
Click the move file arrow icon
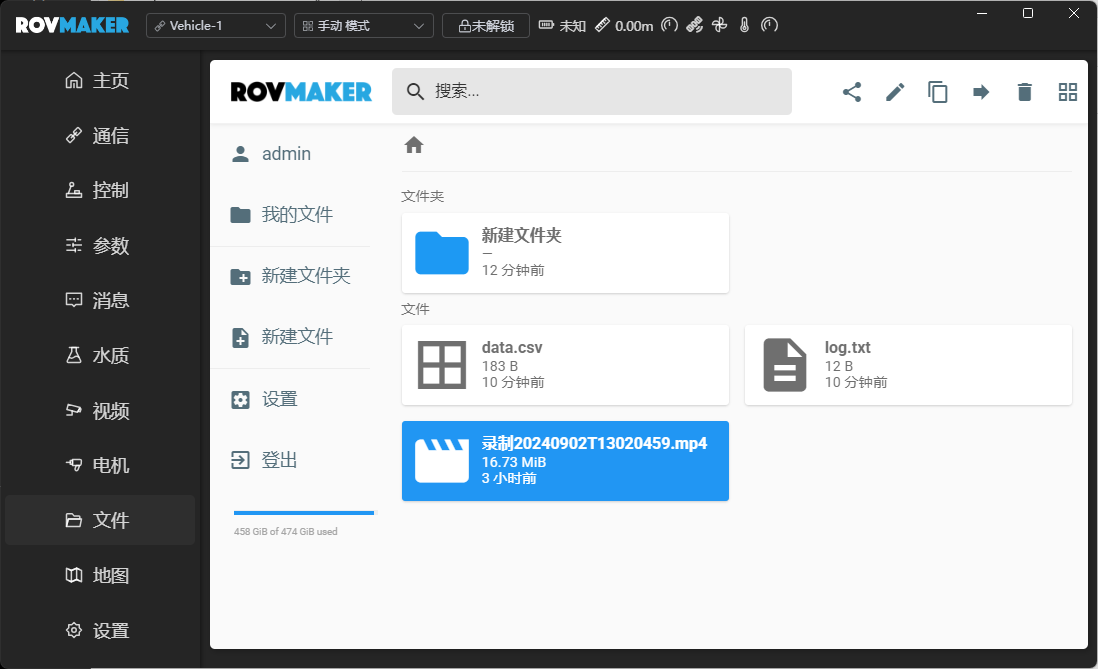tap(981, 92)
